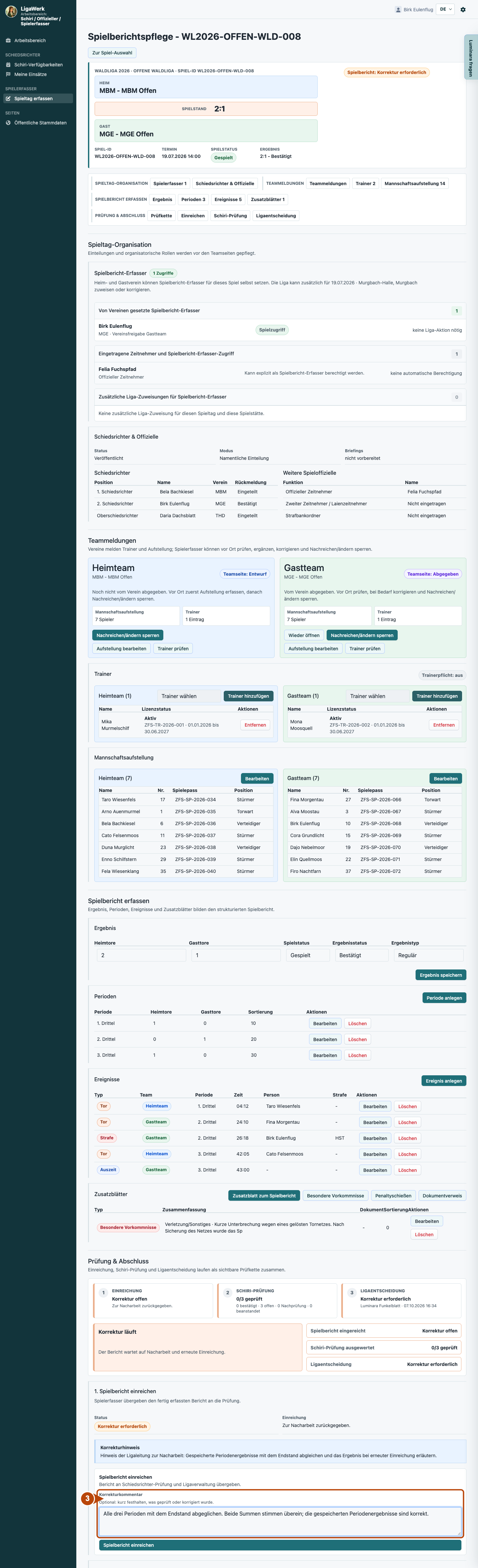Click the Öffentliche Stammdaten globe icon
Screen dimensions: 478x1568
(8, 123)
